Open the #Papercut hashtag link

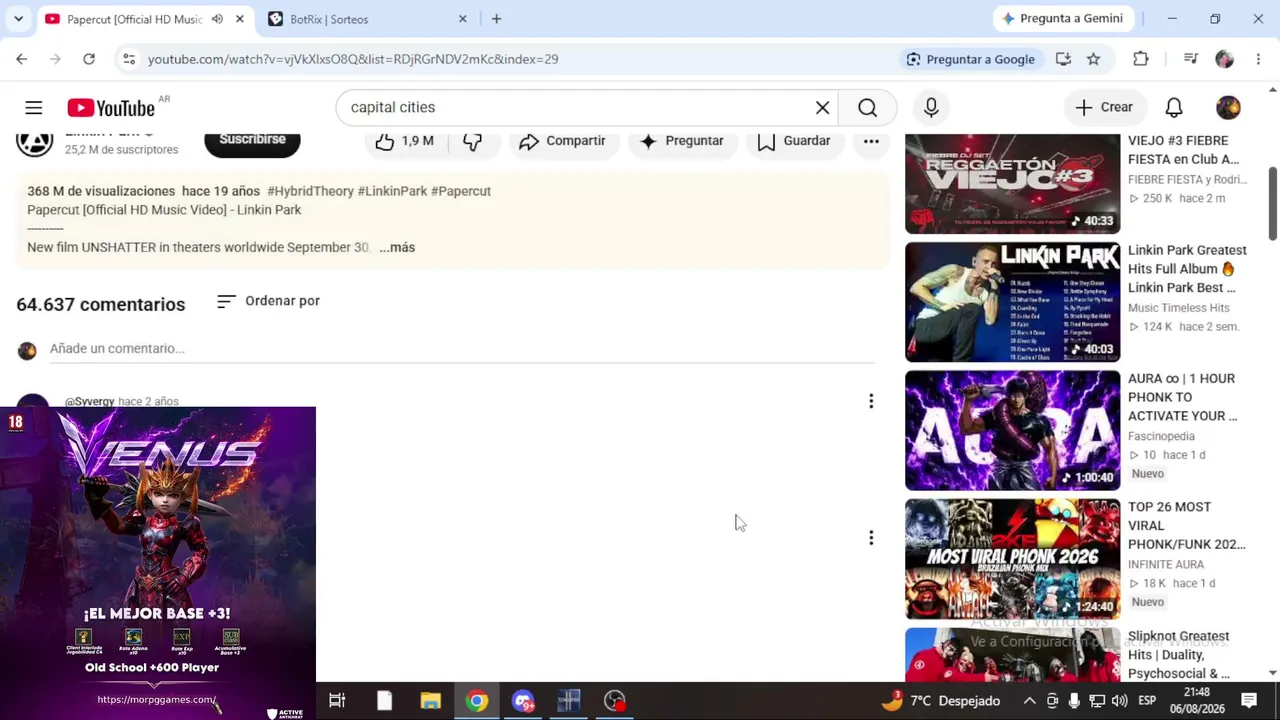(461, 191)
